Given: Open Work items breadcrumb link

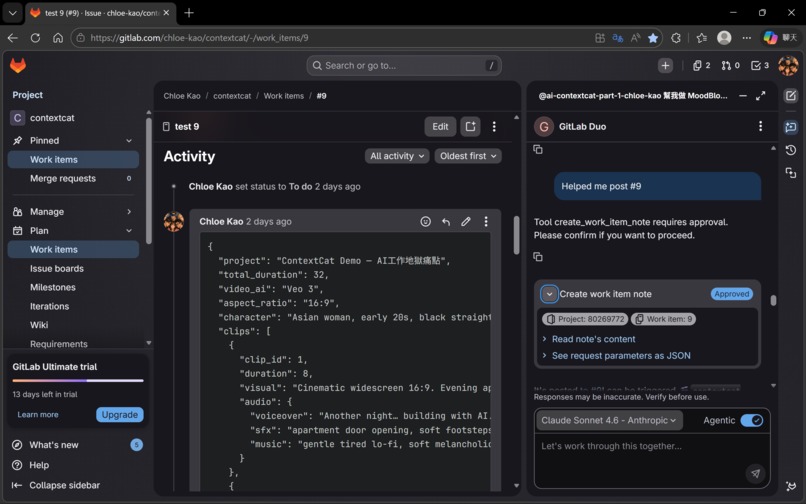Looking at the screenshot, I should [x=283, y=96].
